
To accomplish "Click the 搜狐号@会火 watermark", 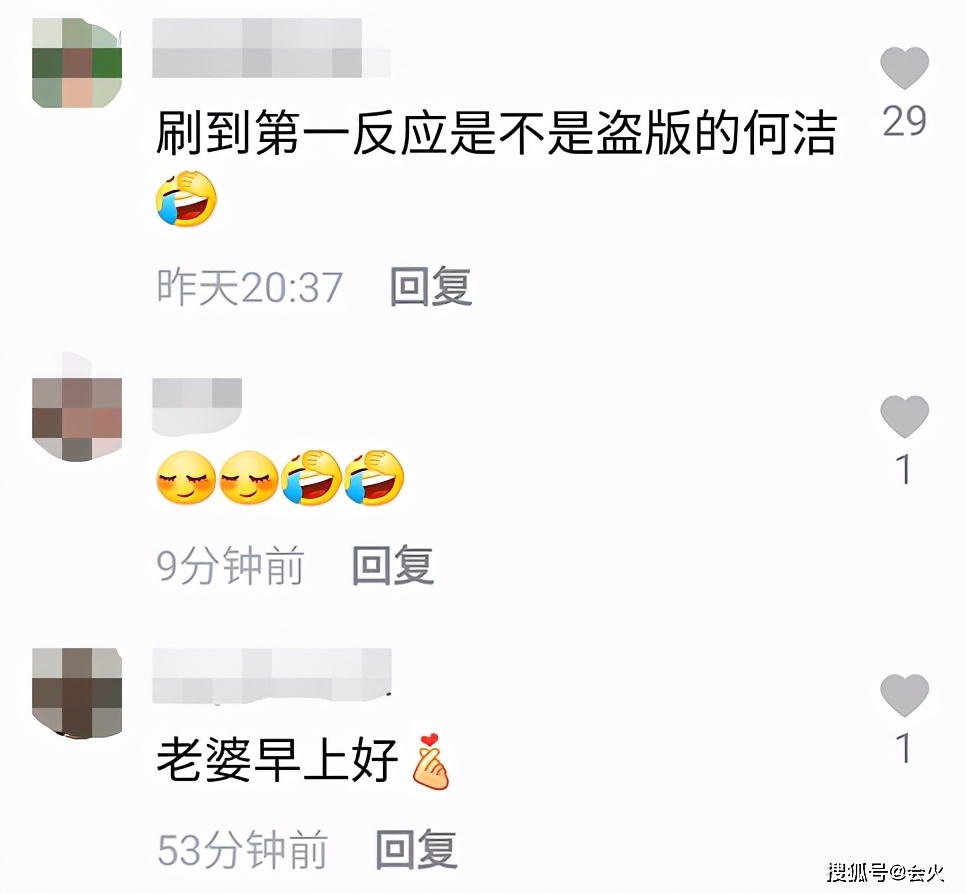I will [886, 872].
